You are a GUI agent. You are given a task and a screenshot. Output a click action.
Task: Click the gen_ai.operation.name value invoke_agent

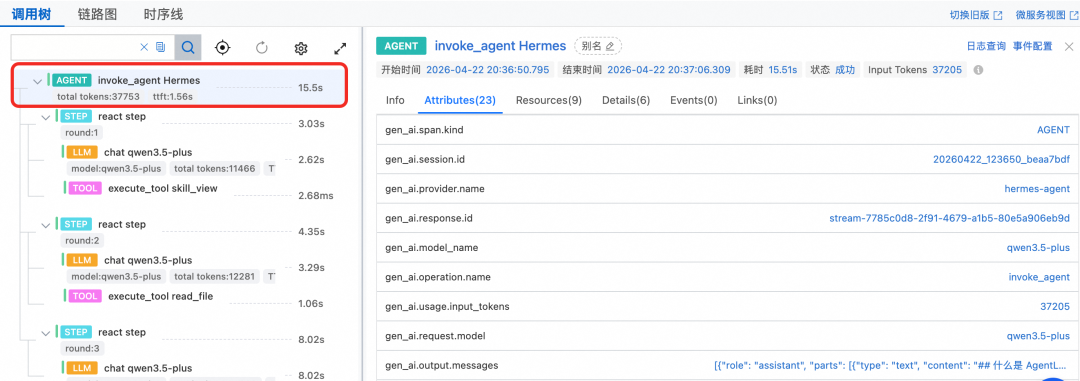tap(1039, 277)
